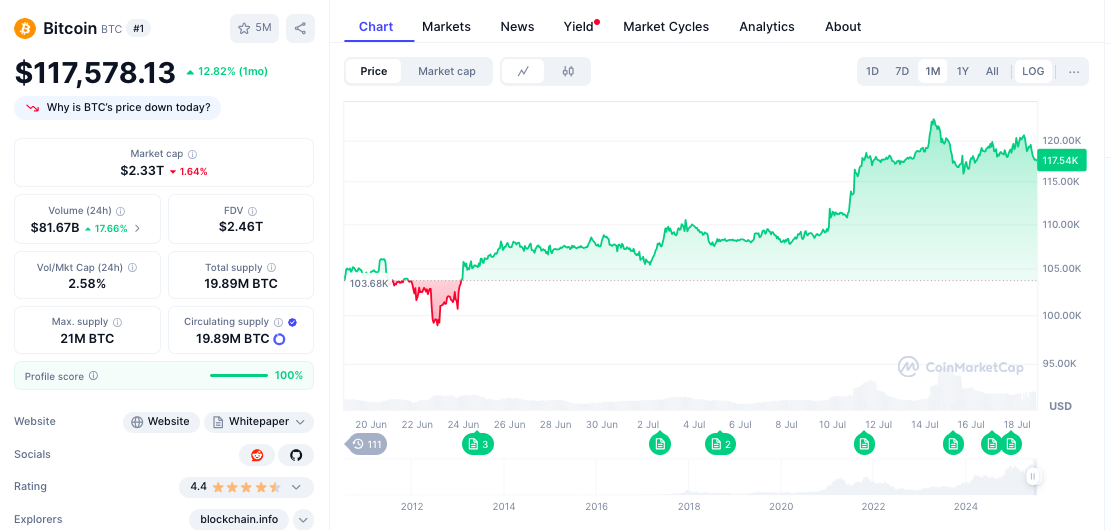The width and height of the screenshot is (1111, 530).
Task: Open the Market Cycles tab
Action: tap(666, 27)
